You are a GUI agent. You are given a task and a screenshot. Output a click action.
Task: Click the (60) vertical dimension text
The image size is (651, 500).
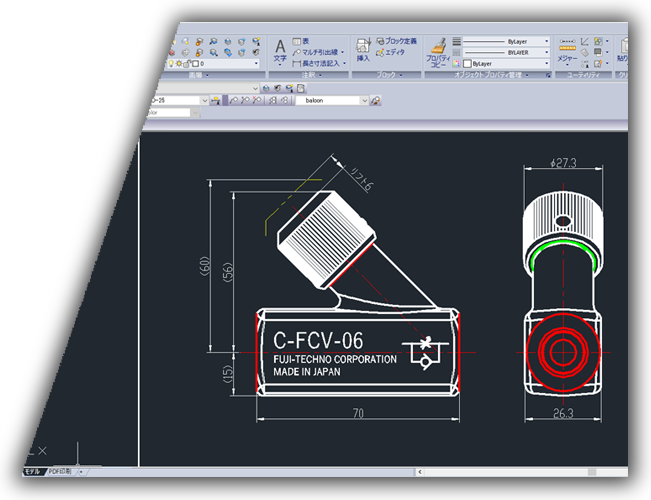coord(205,266)
